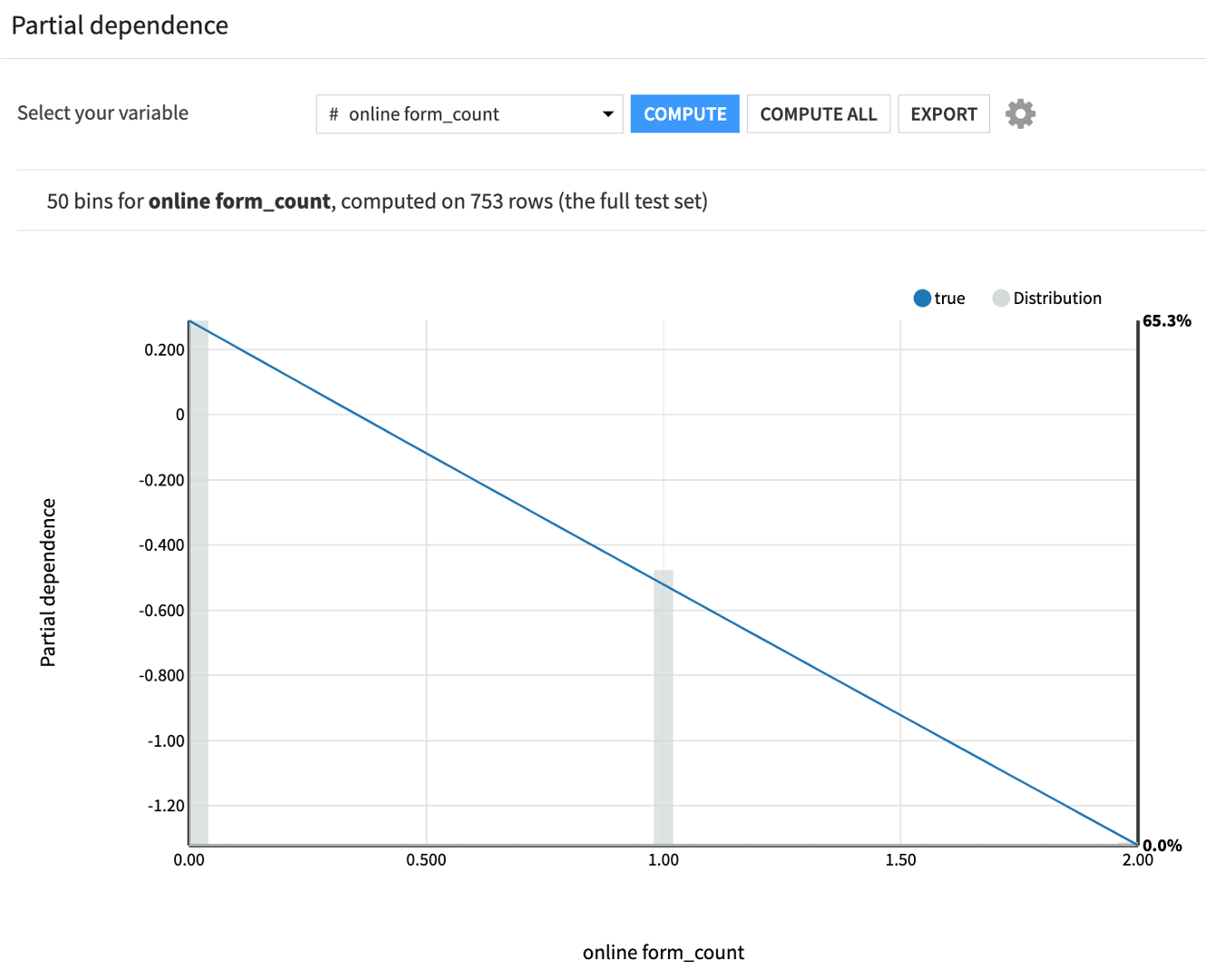Click the COMPUTE ALL button
Viewport: 1207px width, 980px height.
(x=818, y=114)
